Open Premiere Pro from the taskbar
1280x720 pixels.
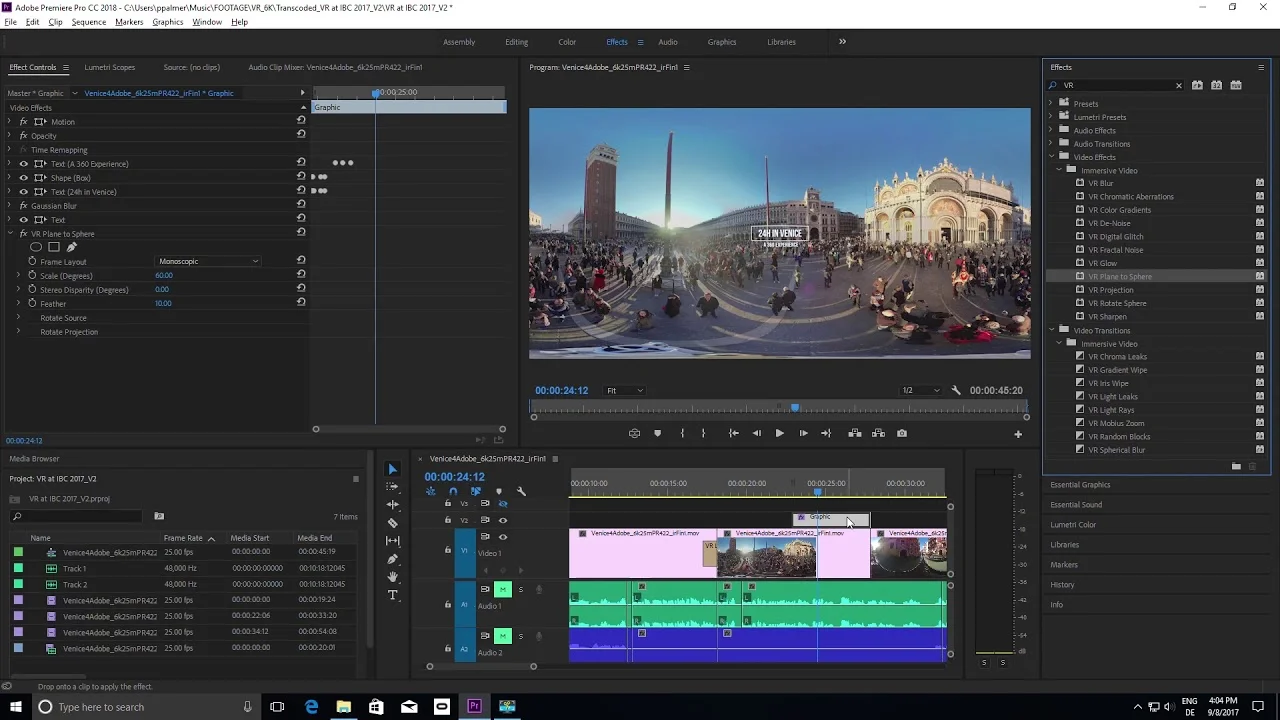coord(474,707)
